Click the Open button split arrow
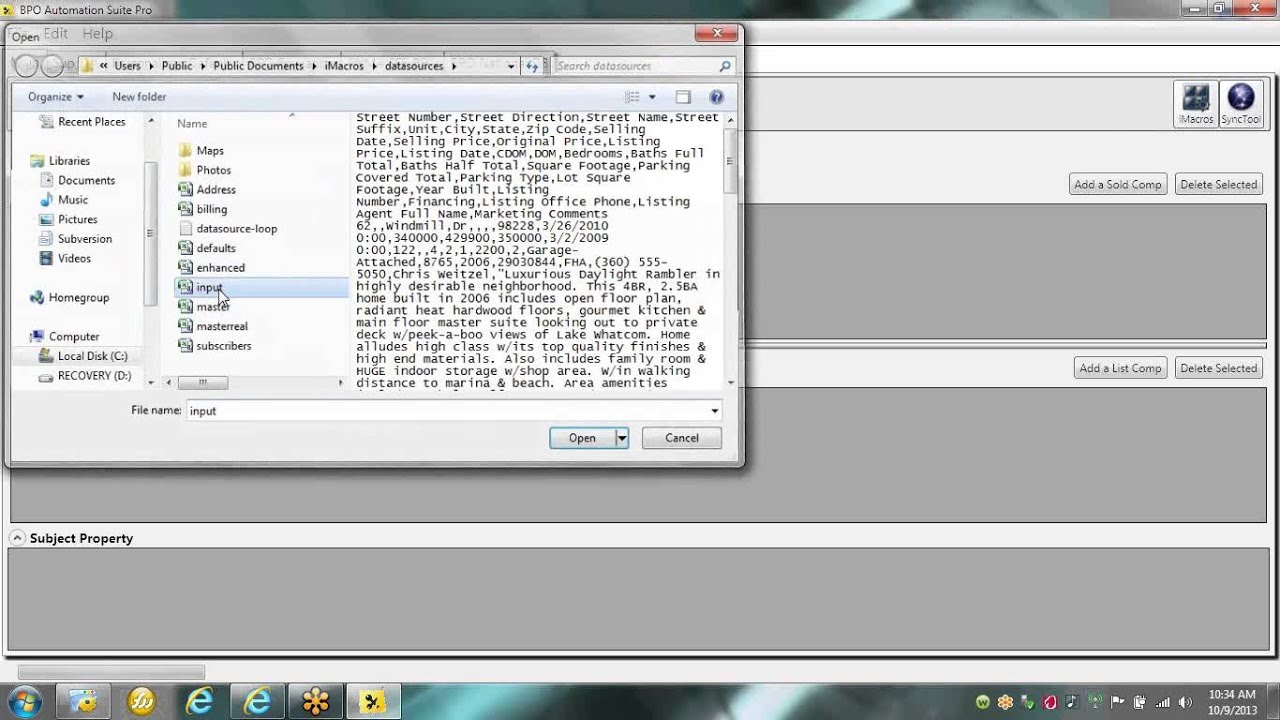1280x720 pixels. pyautogui.click(x=621, y=438)
